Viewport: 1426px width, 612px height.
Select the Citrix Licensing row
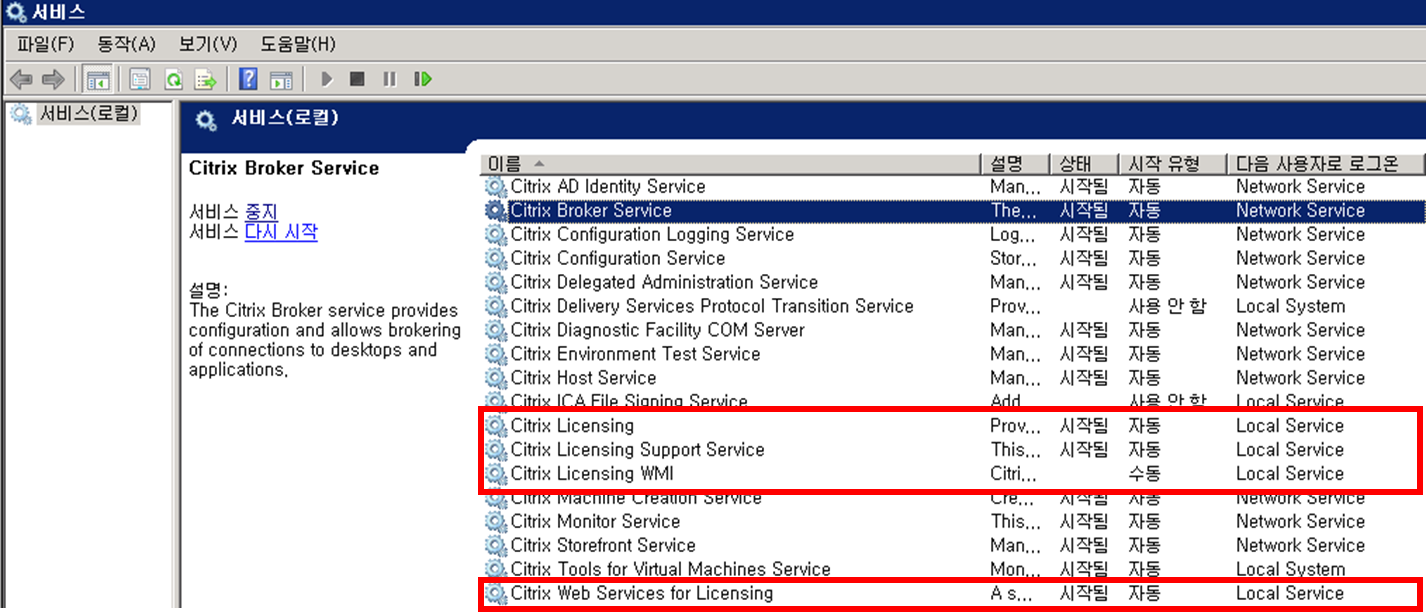[x=953, y=426]
